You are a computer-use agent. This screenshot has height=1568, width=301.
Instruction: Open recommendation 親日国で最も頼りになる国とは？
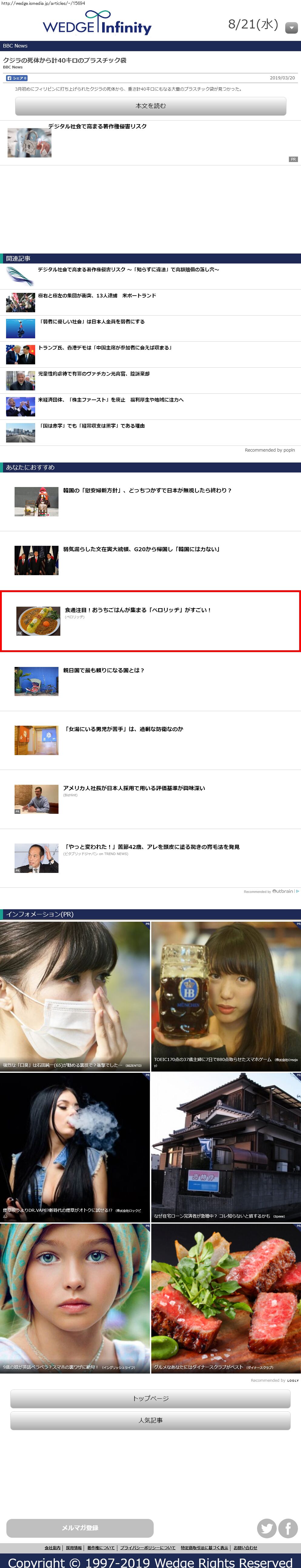point(104,670)
